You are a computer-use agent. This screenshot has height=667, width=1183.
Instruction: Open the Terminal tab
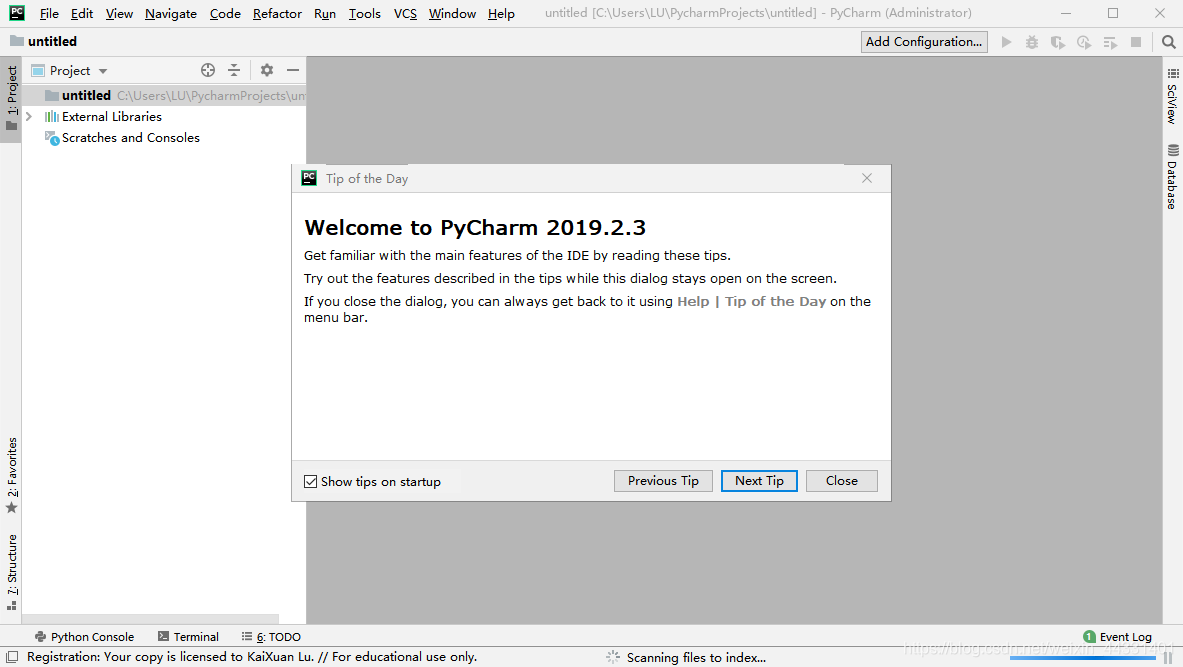coord(188,637)
